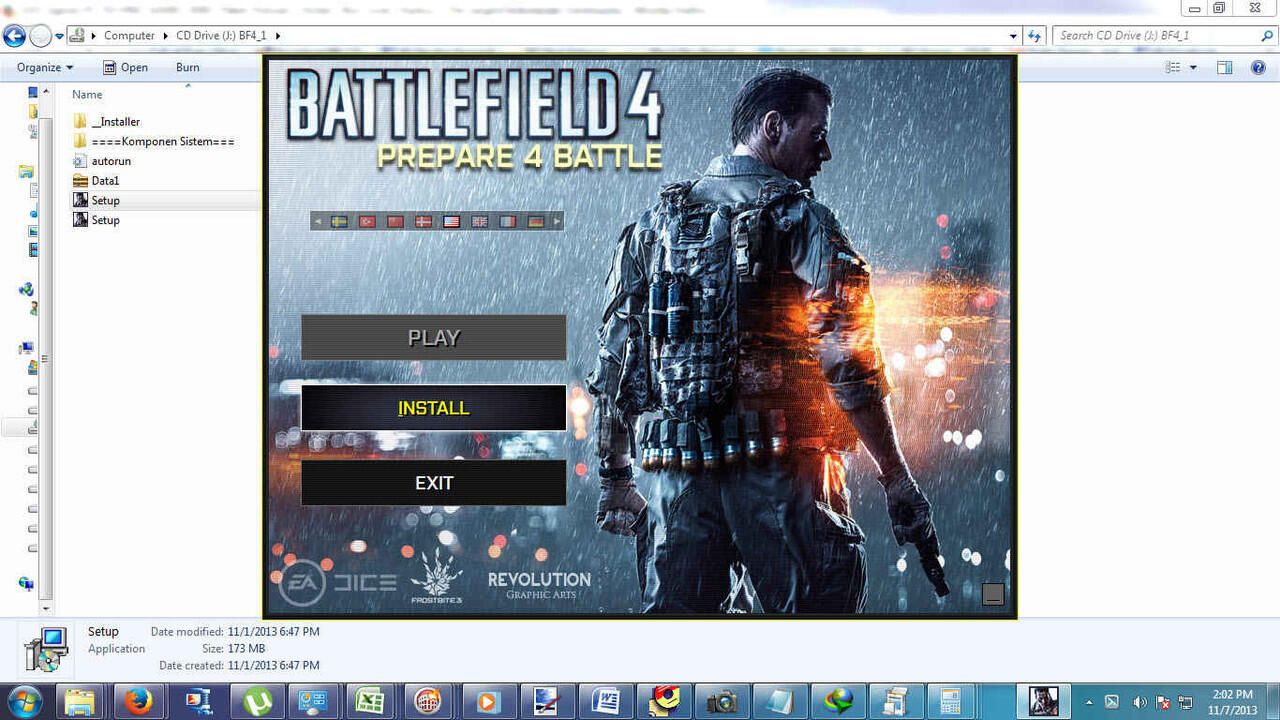1280x720 pixels.
Task: Go forward in Explorer window
Action: click(40, 36)
